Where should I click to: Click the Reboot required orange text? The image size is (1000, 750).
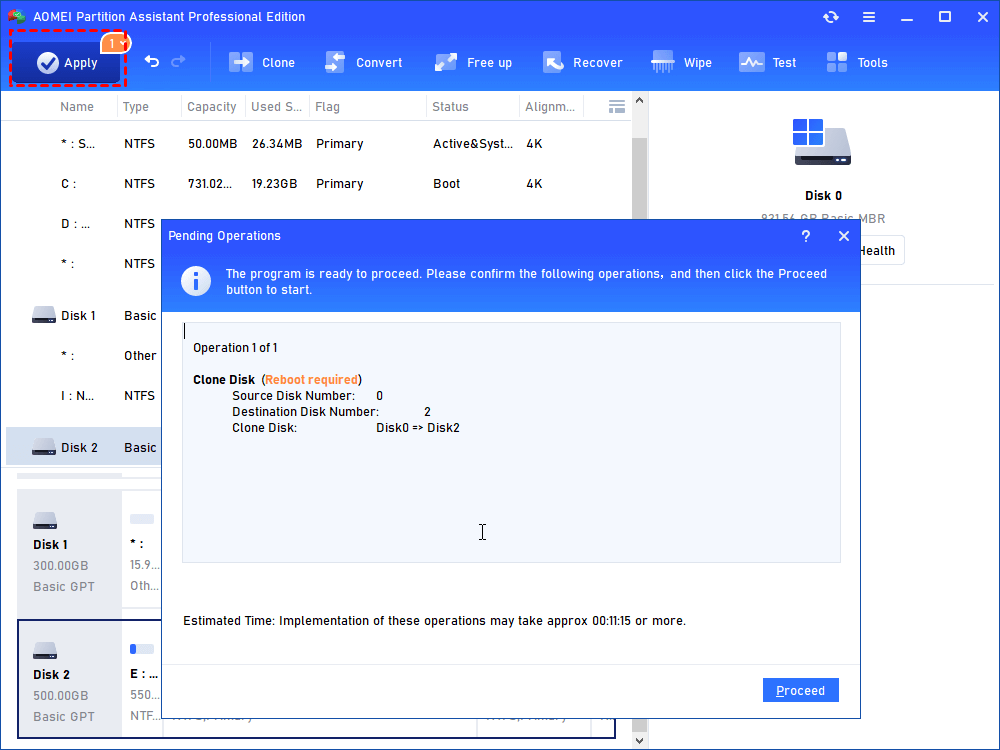[x=312, y=380]
